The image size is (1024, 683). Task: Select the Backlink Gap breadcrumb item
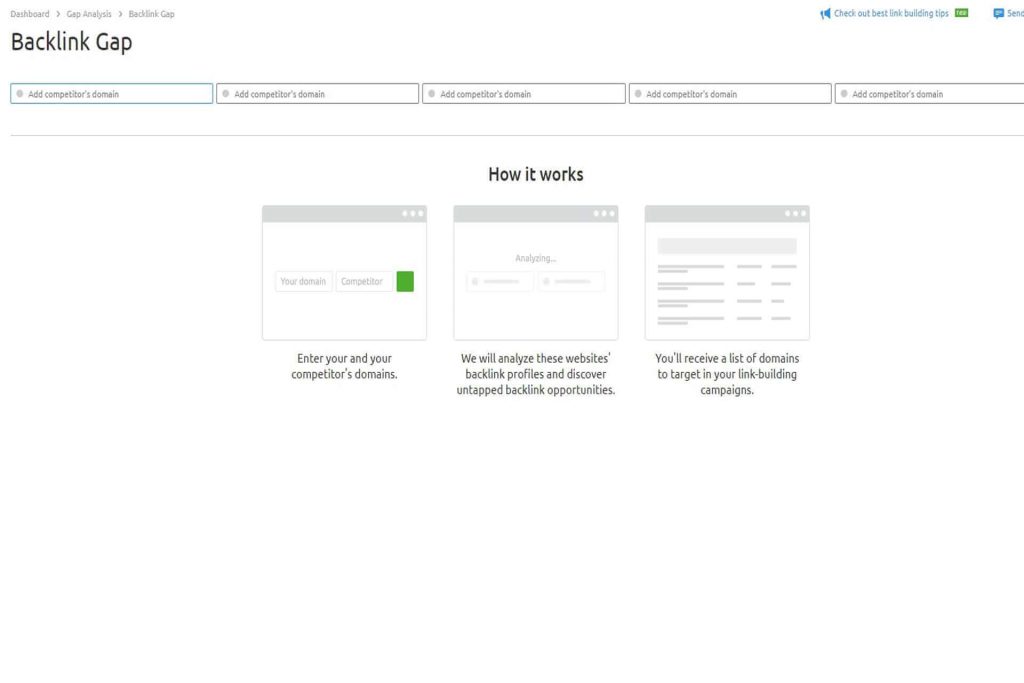tap(152, 14)
